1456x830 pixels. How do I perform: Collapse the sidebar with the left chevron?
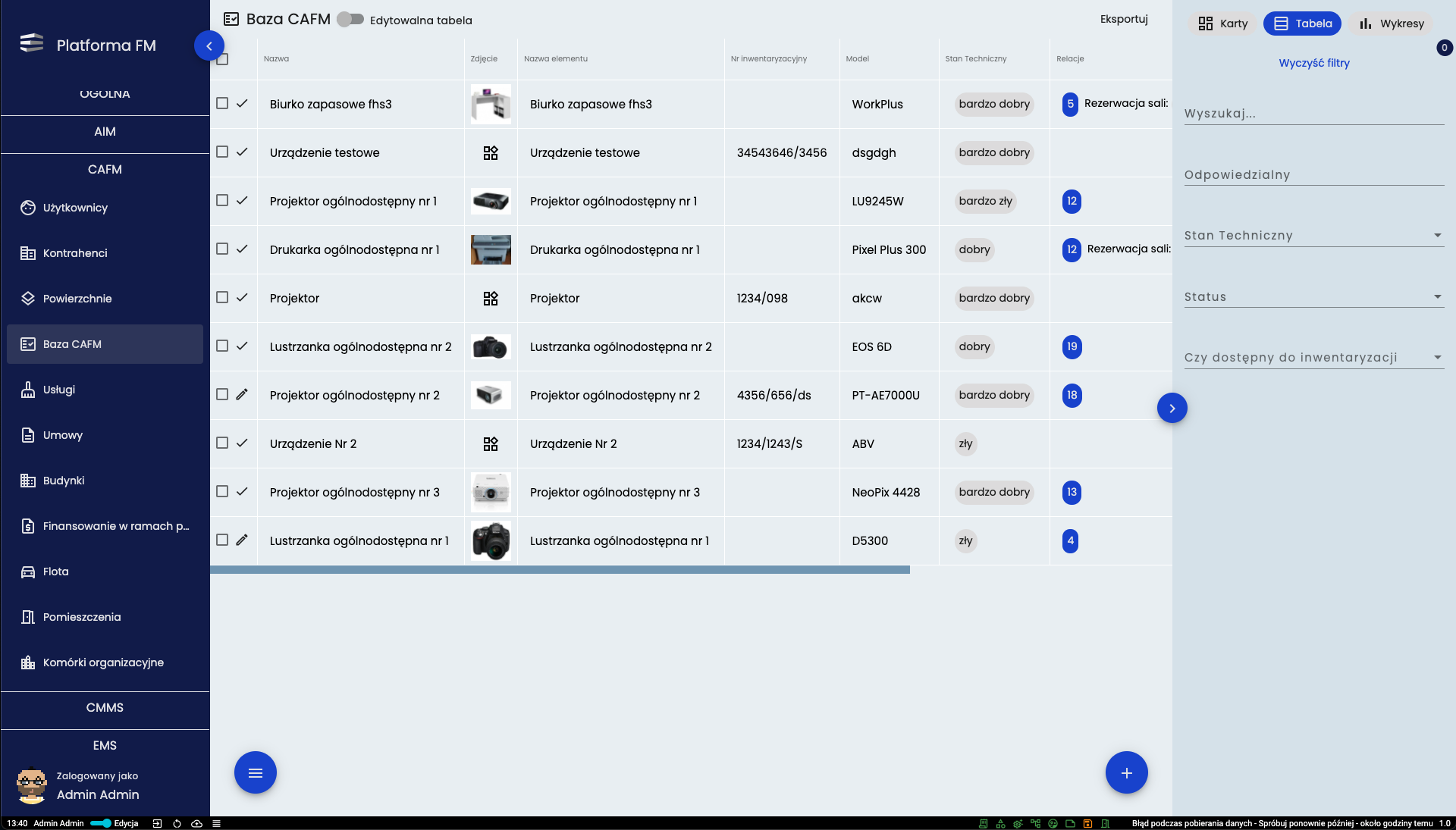209,45
